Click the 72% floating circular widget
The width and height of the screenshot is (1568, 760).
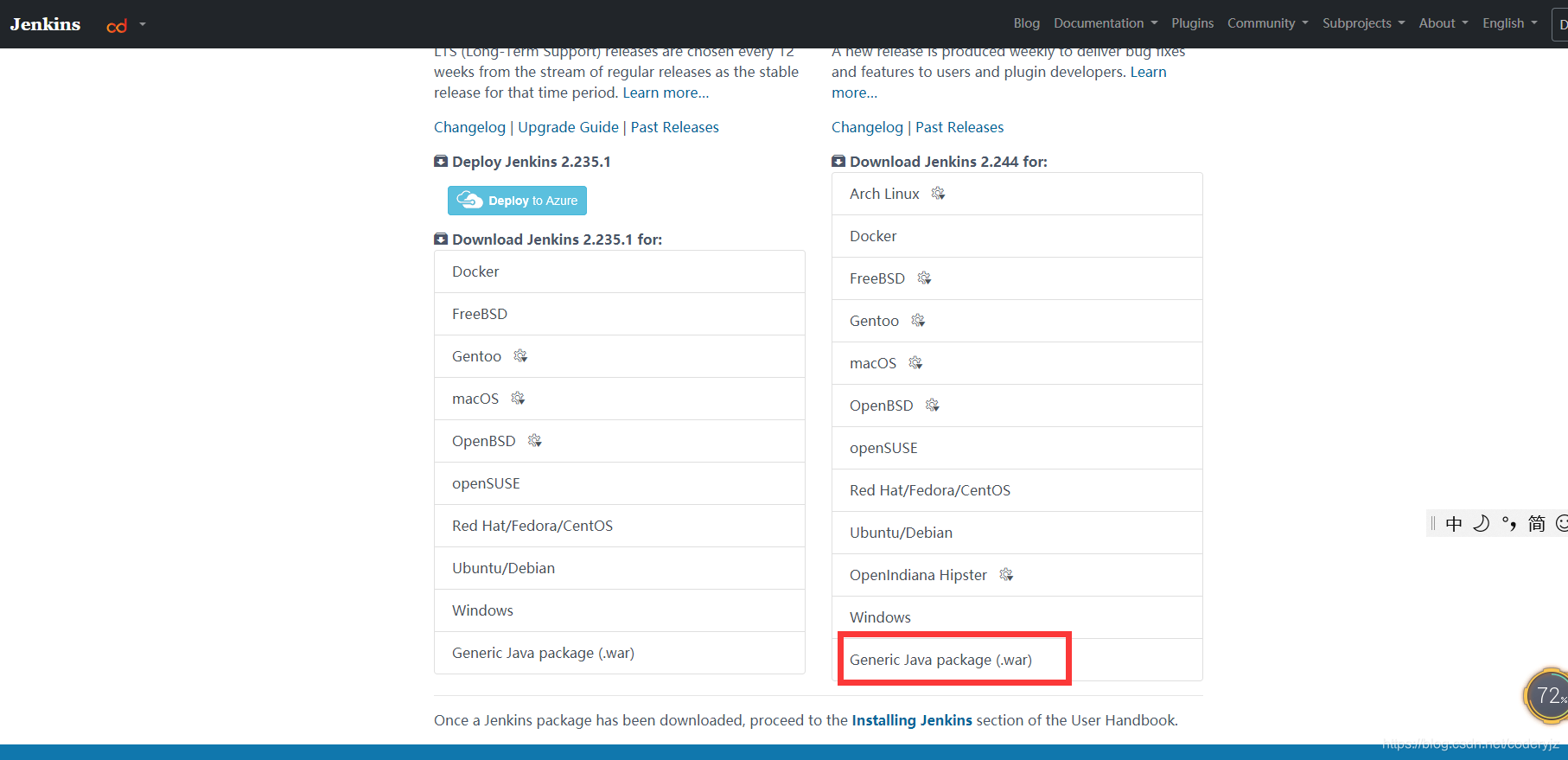pyautogui.click(x=1547, y=695)
